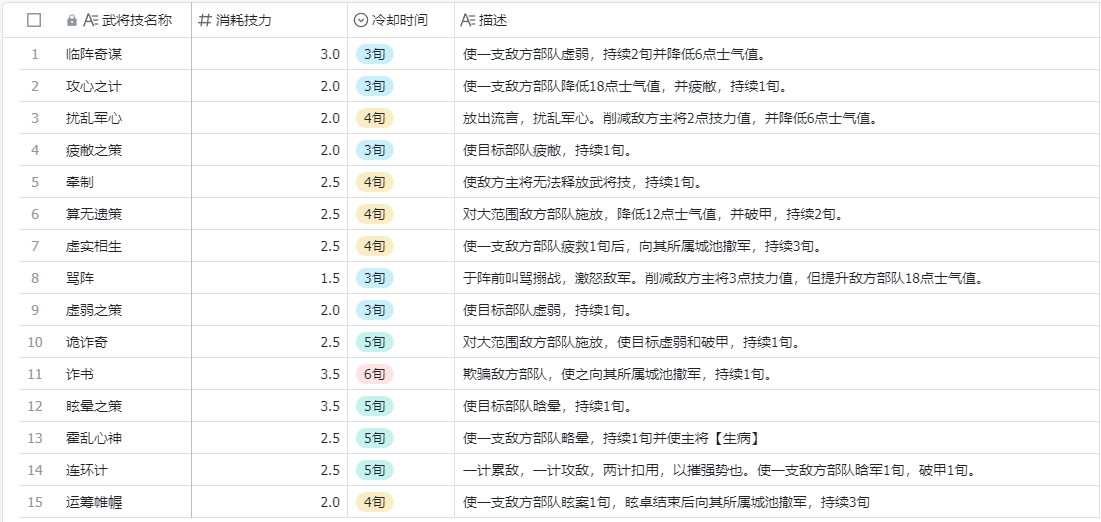Click the text-type icon beside 描述

click(x=468, y=20)
